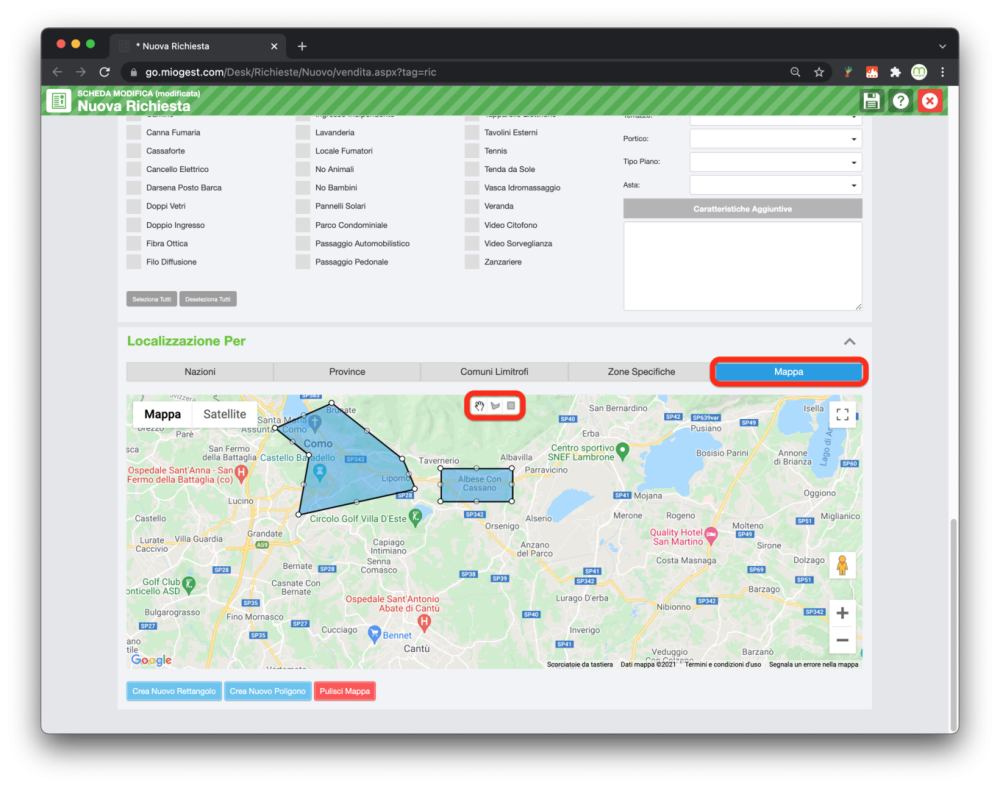
Task: Click the browser address bar
Action: [x=453, y=72]
